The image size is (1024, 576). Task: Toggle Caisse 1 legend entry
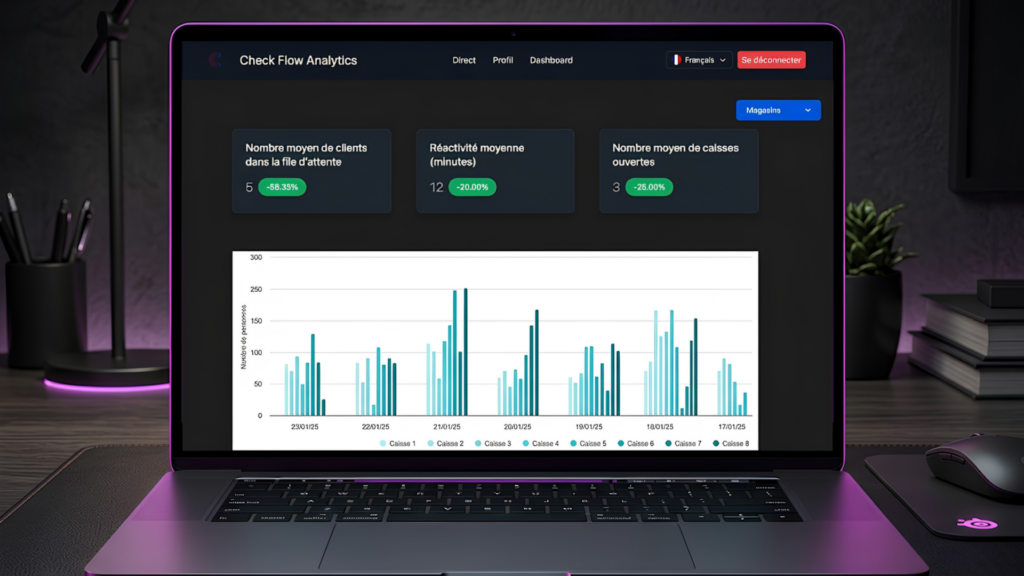(398, 443)
